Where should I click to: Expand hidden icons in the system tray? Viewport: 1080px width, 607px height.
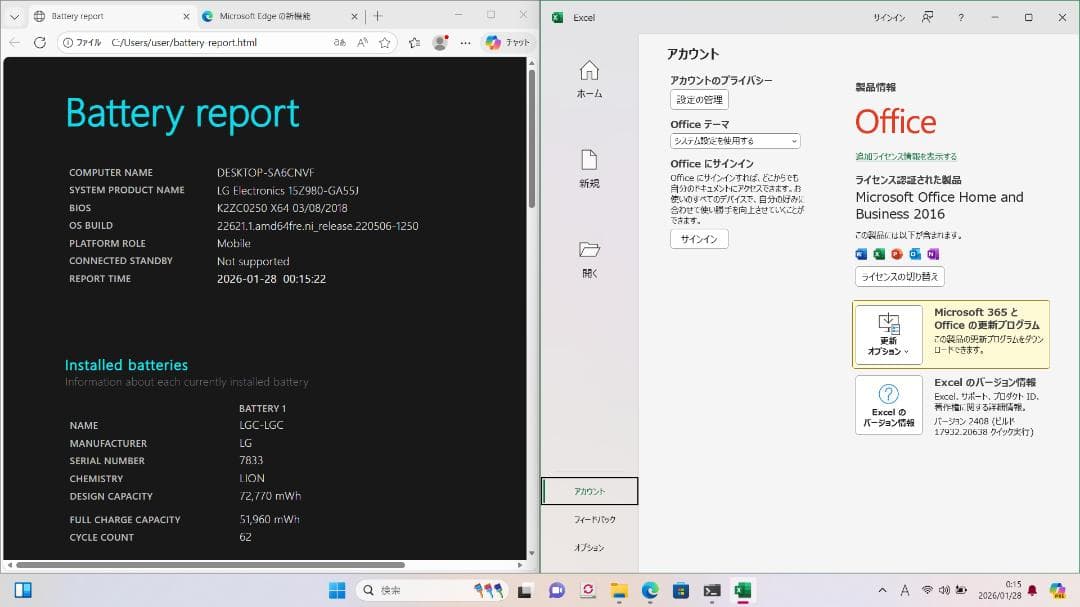point(884,591)
